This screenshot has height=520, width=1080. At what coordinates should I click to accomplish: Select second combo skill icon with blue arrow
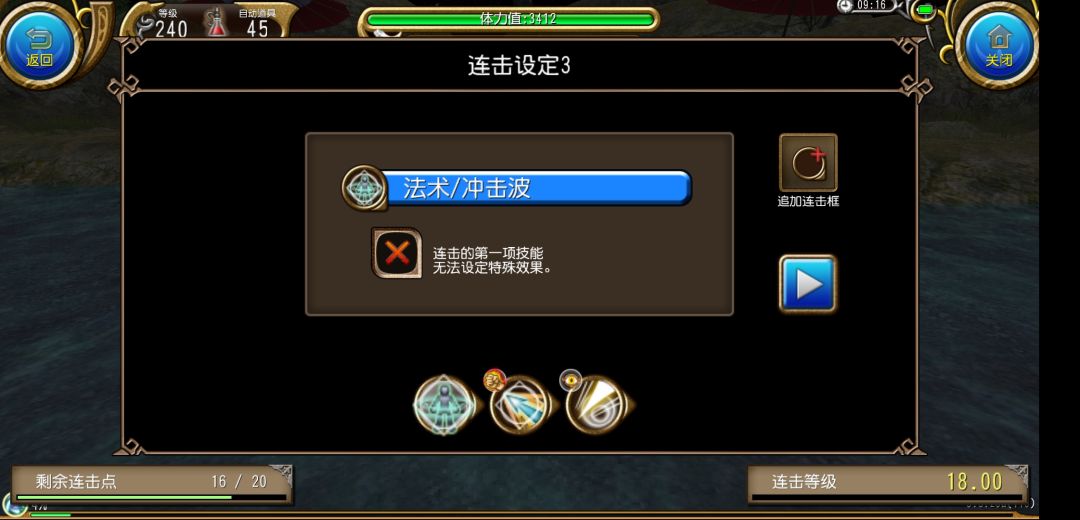click(x=520, y=406)
